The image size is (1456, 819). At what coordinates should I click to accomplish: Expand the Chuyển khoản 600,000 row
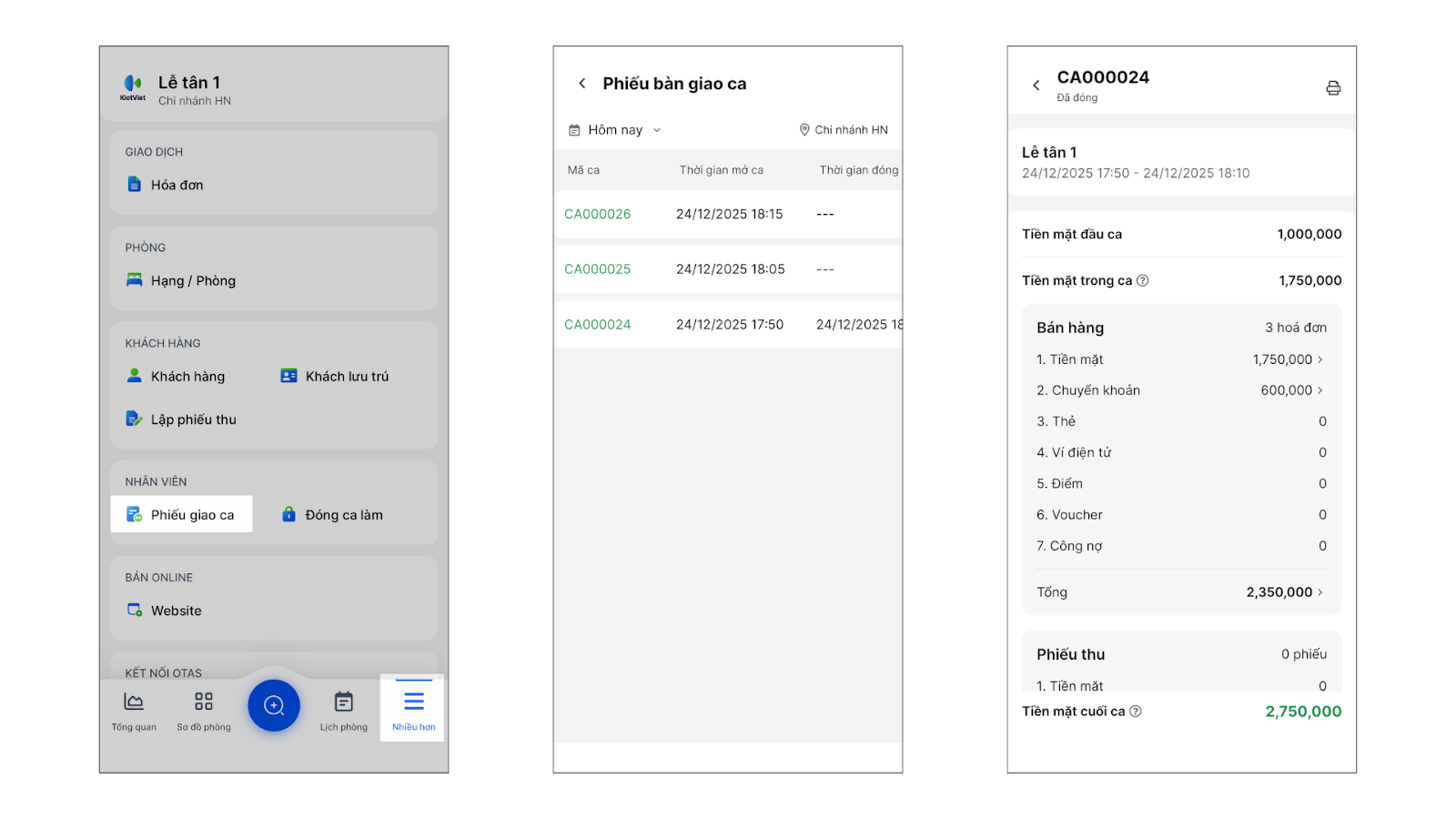coord(1290,390)
